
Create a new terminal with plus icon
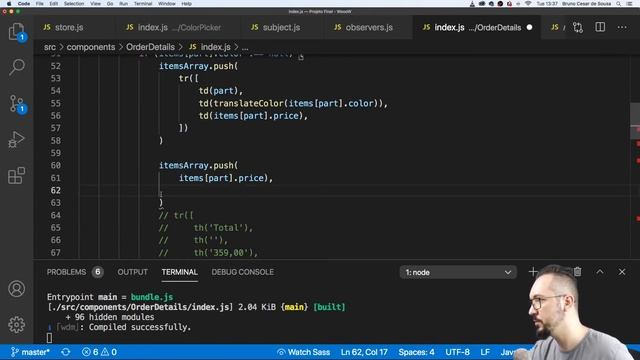pos(533,272)
